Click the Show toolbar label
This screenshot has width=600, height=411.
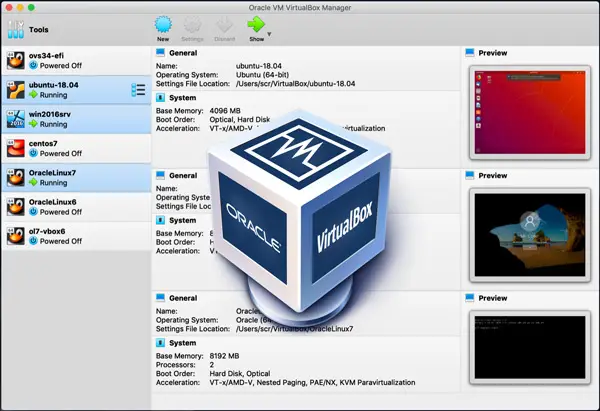click(x=256, y=39)
